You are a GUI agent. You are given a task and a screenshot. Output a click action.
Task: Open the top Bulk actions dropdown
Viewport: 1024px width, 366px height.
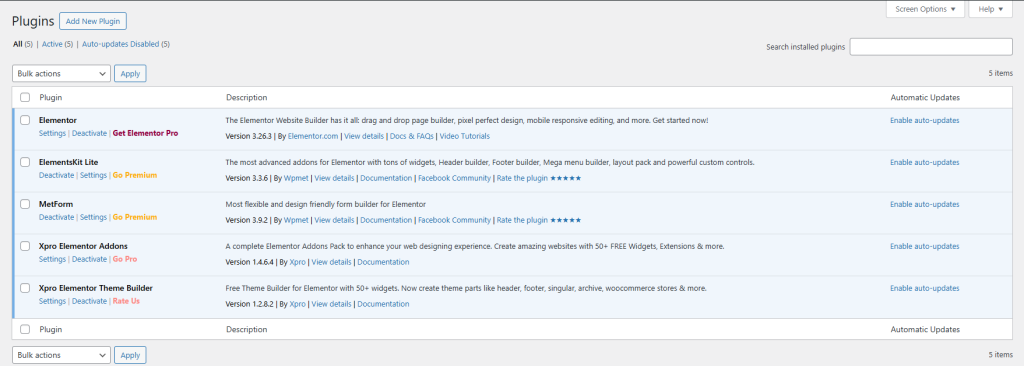point(61,73)
